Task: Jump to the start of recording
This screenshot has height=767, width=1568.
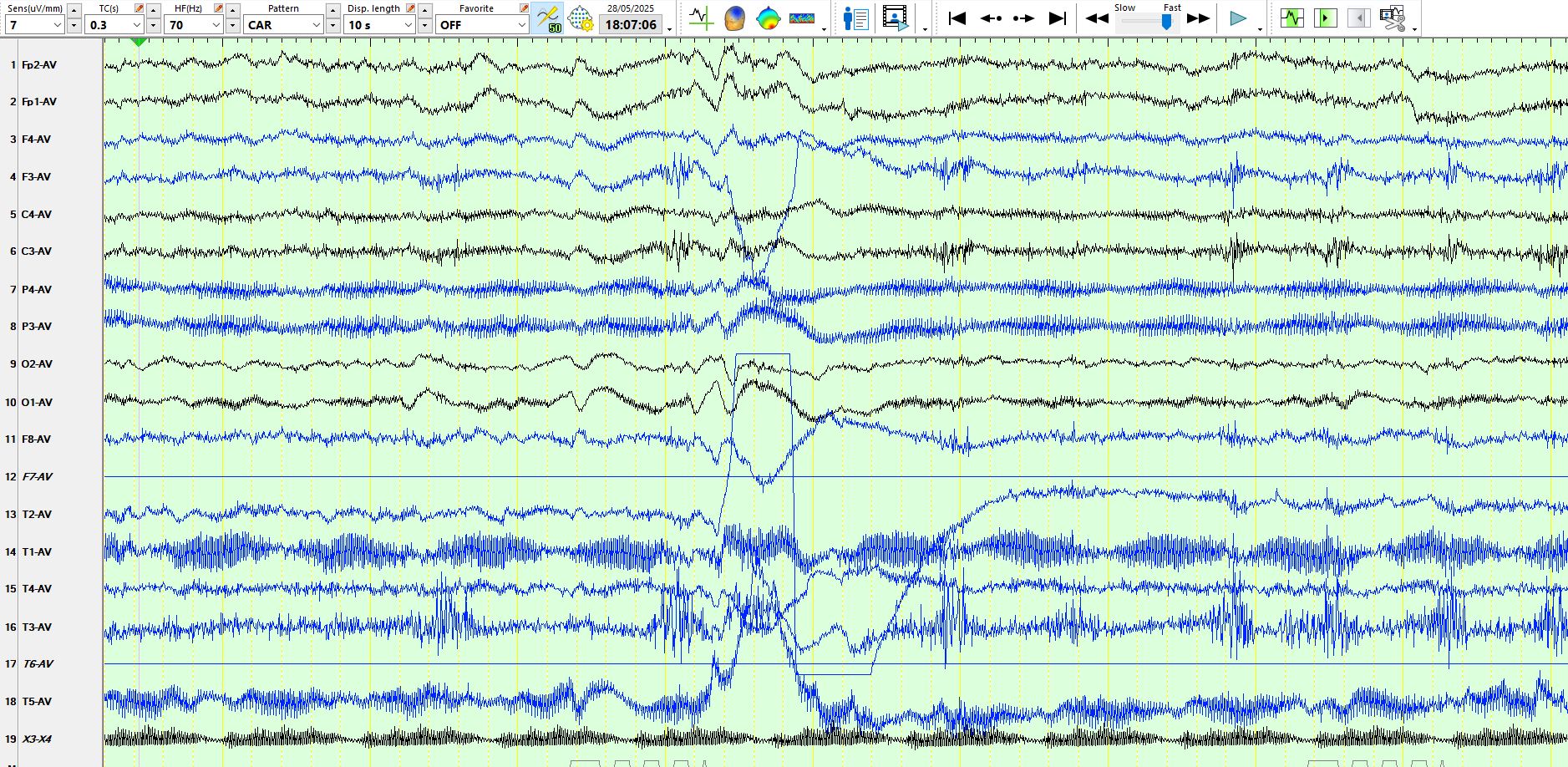Action: (x=957, y=18)
